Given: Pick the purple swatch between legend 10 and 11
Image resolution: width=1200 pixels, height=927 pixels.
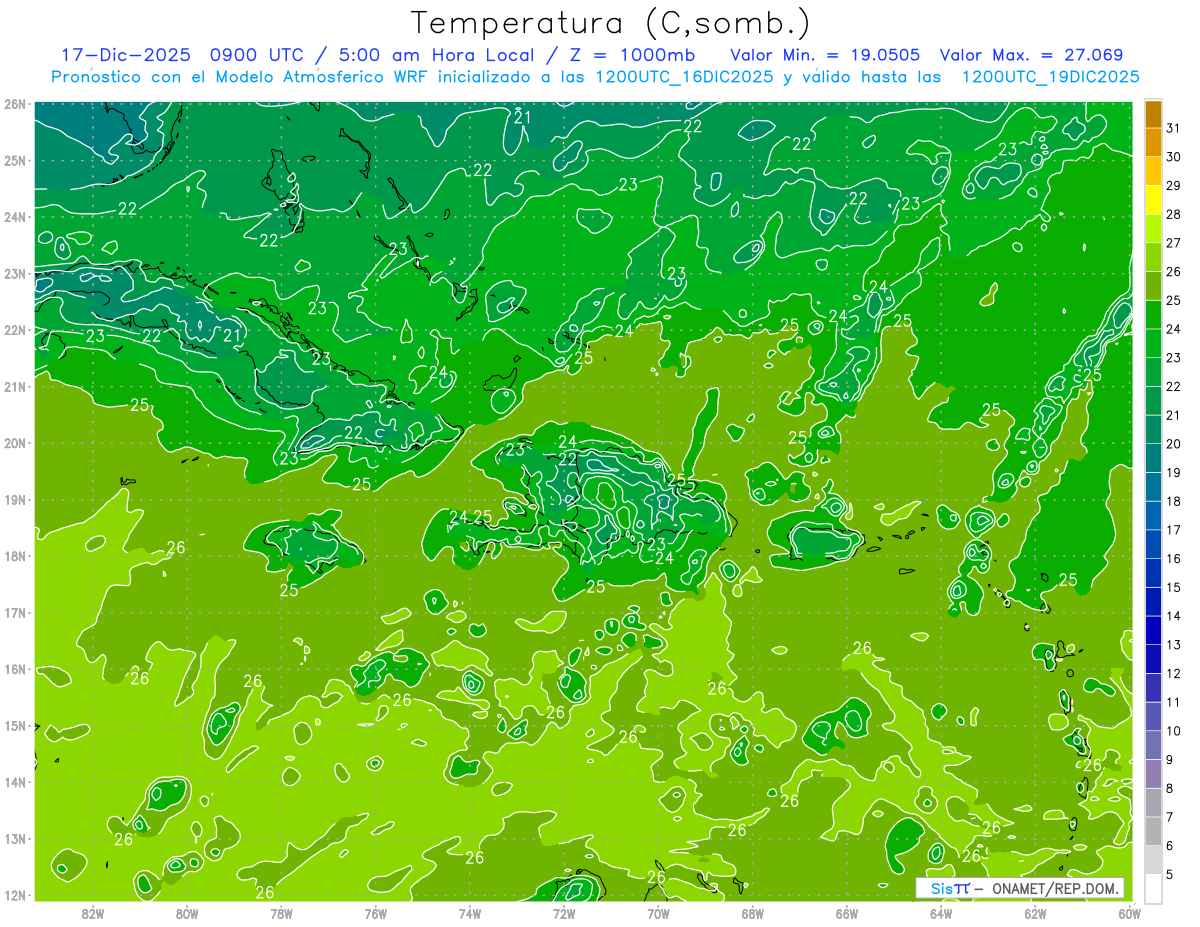Looking at the screenshot, I should point(1153,717).
